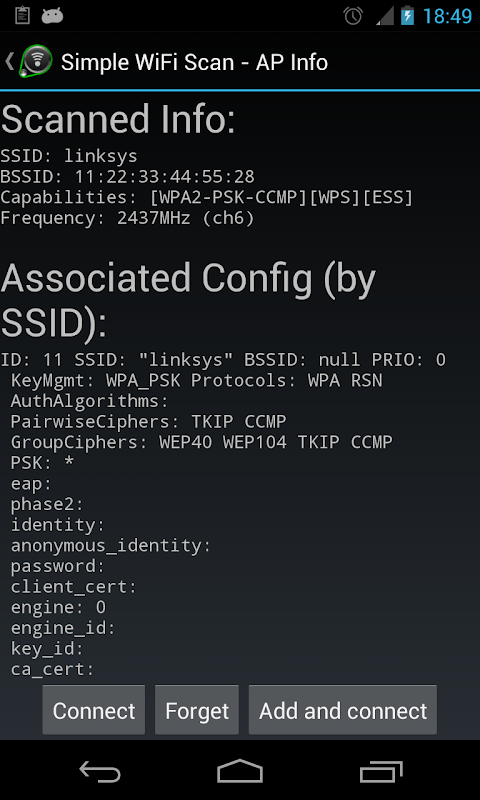480x800 pixels.
Task: Tap the charging battery icon
Action: coord(407,16)
